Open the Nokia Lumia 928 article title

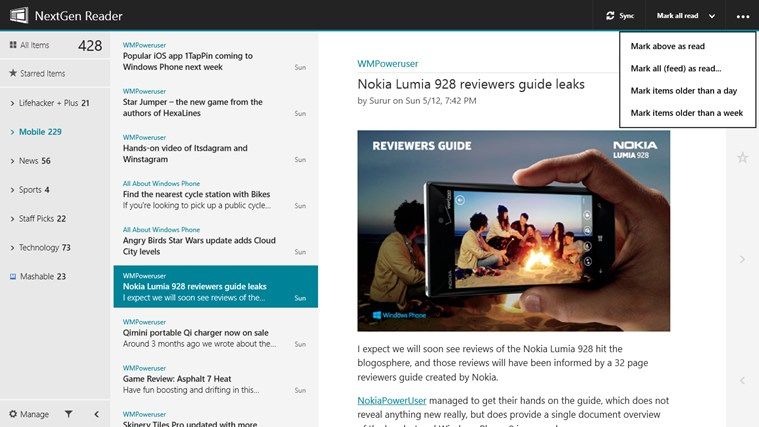[x=471, y=84]
